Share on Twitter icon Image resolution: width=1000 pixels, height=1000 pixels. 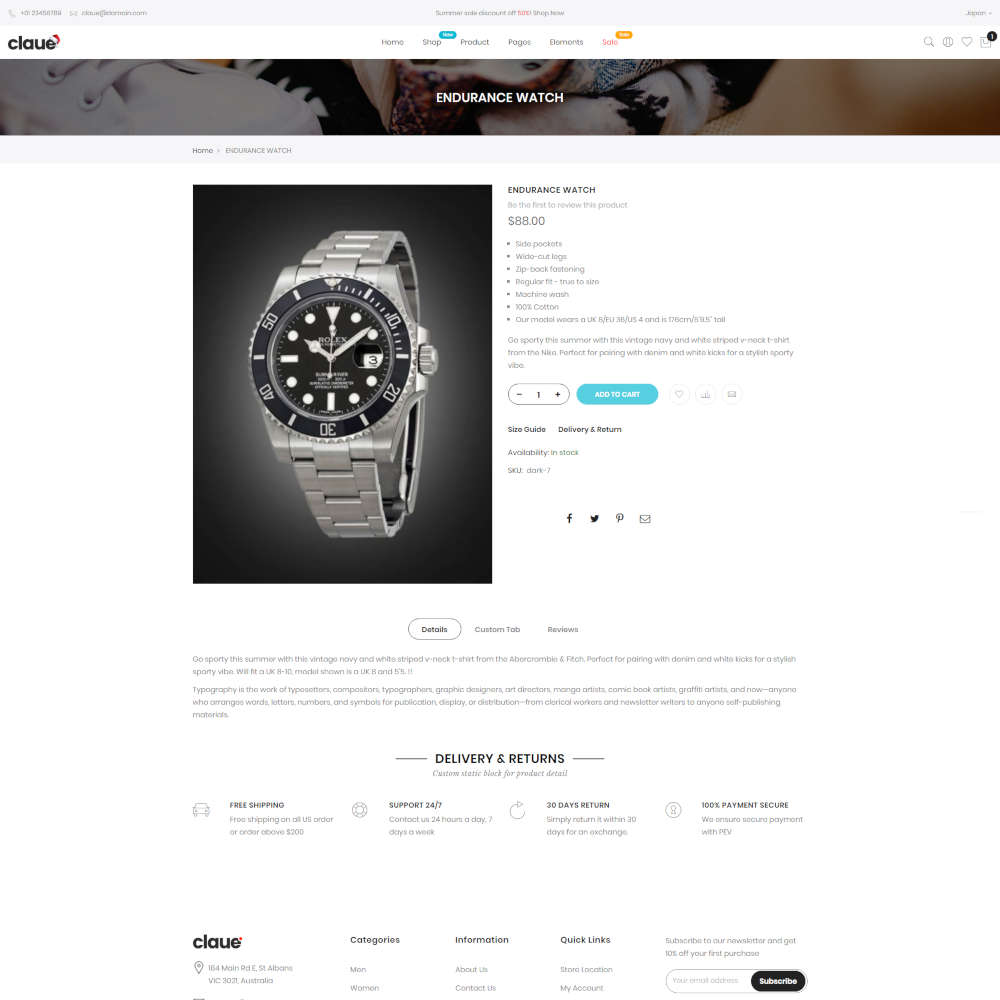[594, 518]
